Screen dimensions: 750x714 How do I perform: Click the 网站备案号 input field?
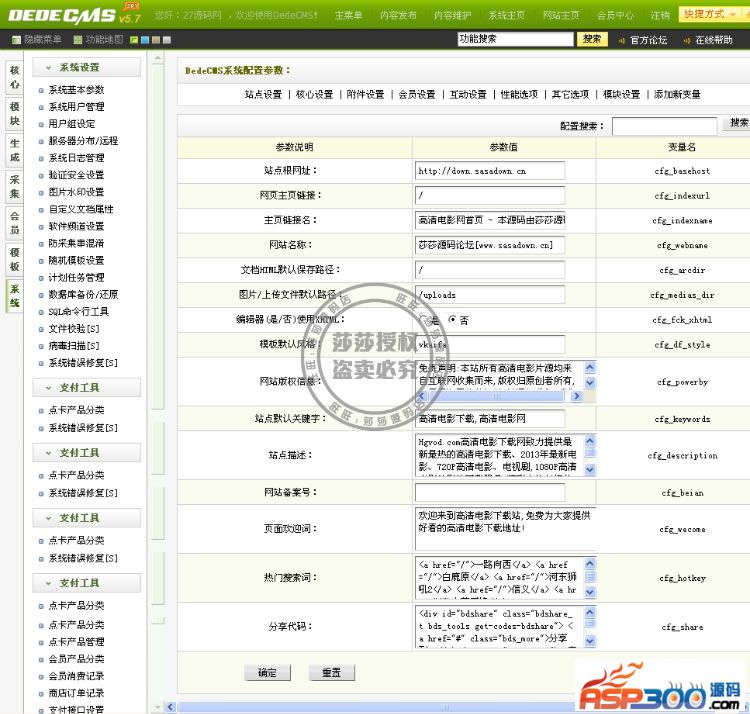[x=490, y=493]
